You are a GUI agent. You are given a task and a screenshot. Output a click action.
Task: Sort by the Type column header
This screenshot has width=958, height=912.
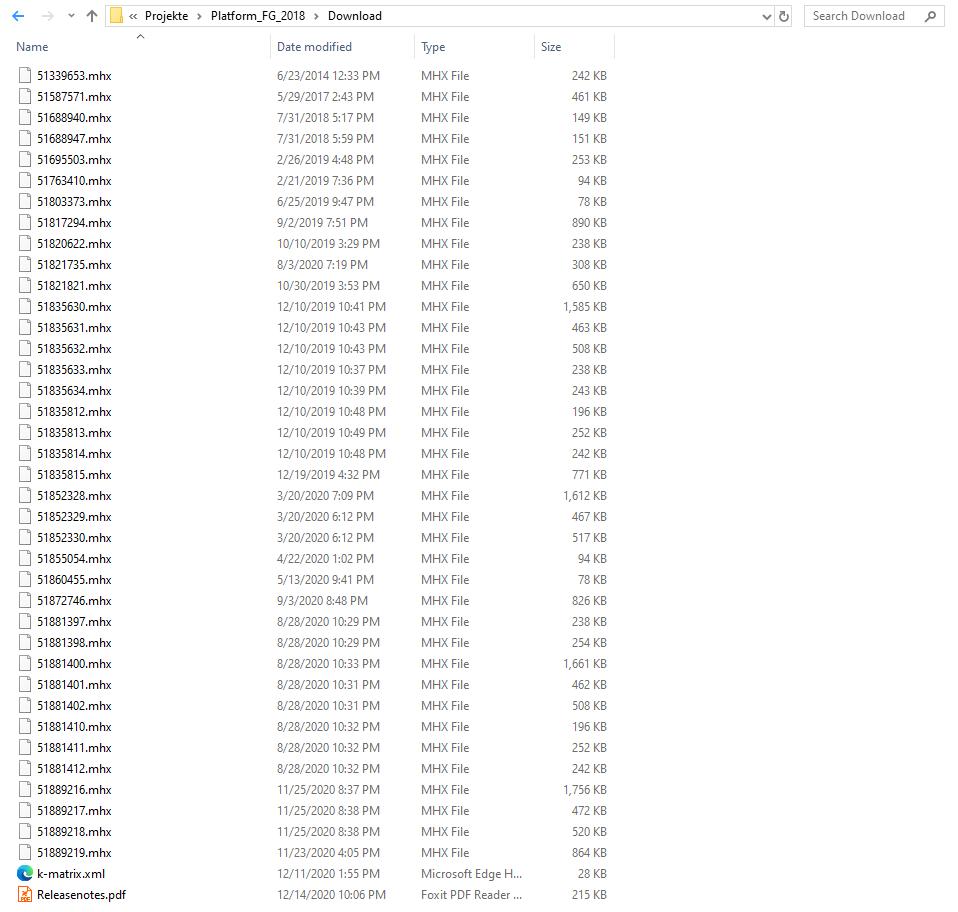[433, 47]
